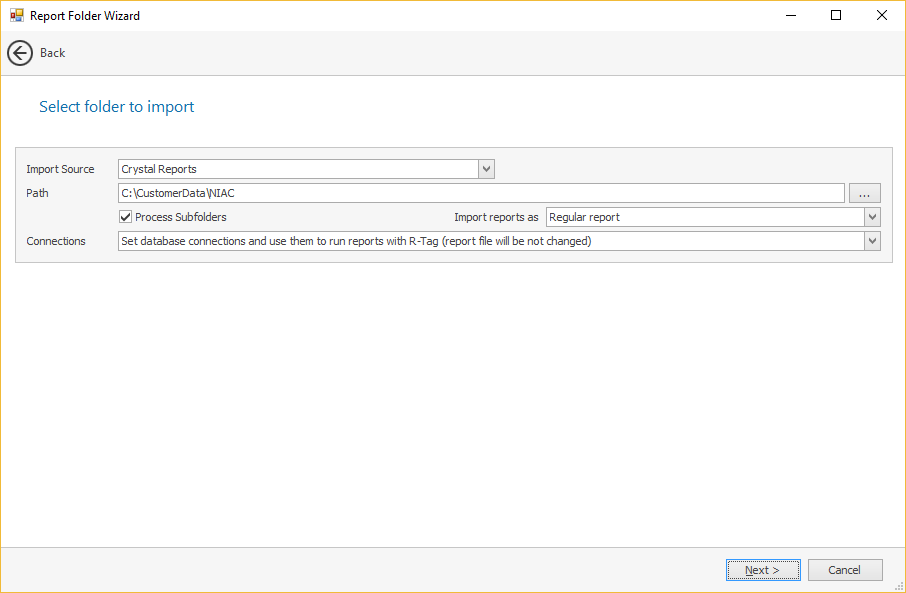Click the Back arrow icon
Viewport: 906px width, 593px height.
click(20, 53)
